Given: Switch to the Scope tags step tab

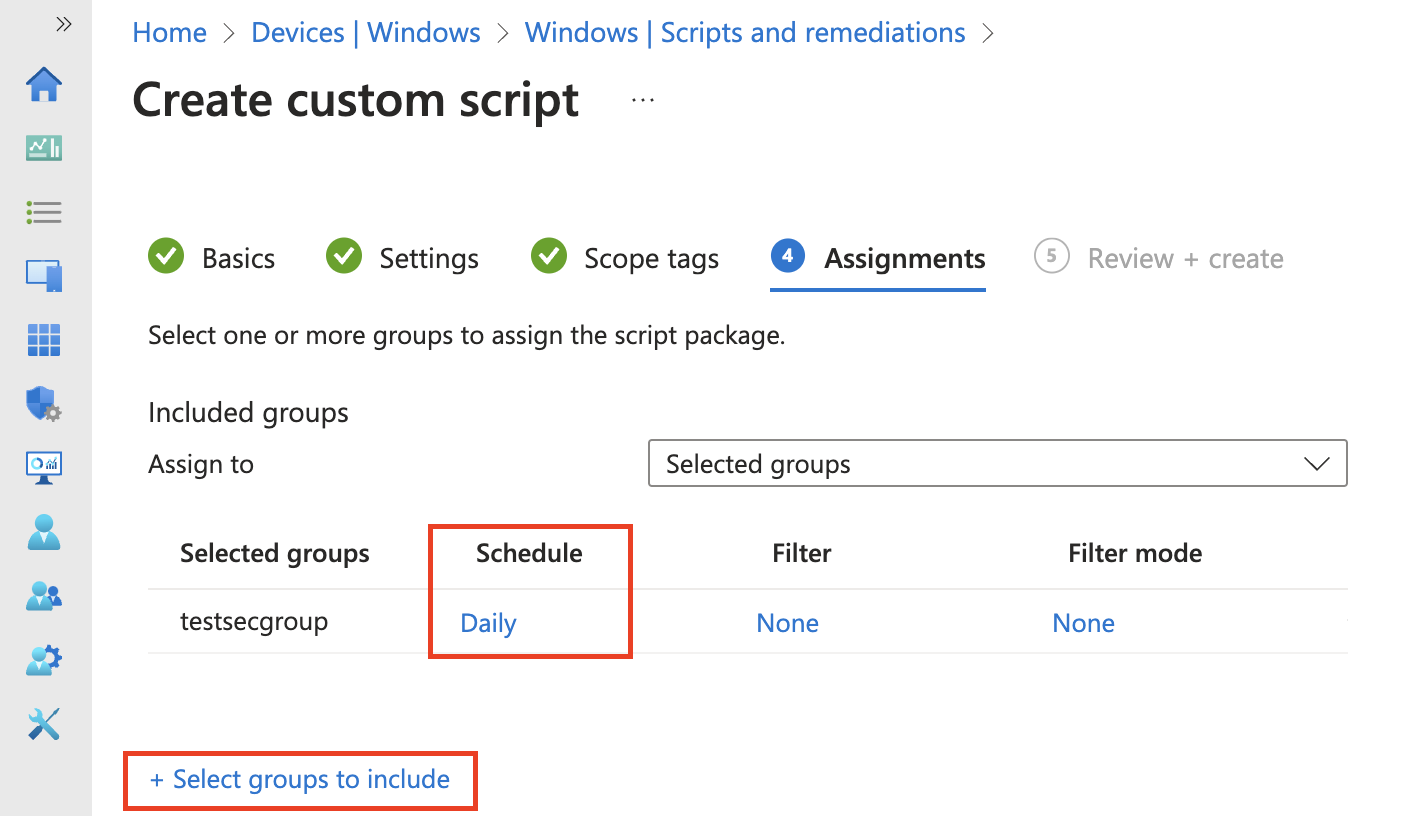Looking at the screenshot, I should point(625,258).
